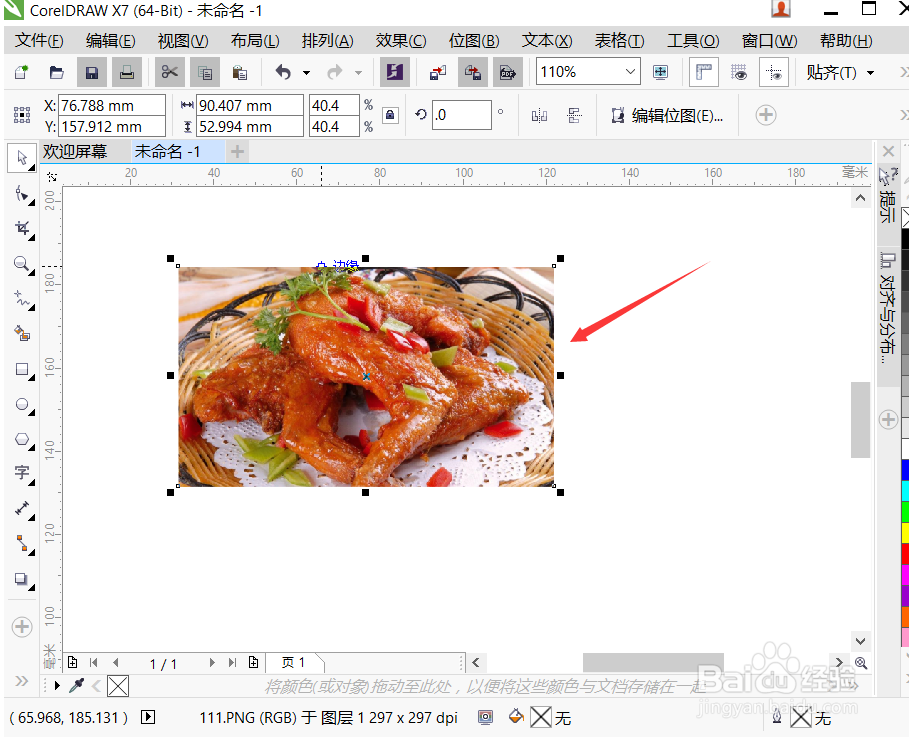Click the Import icon

click(x=438, y=72)
